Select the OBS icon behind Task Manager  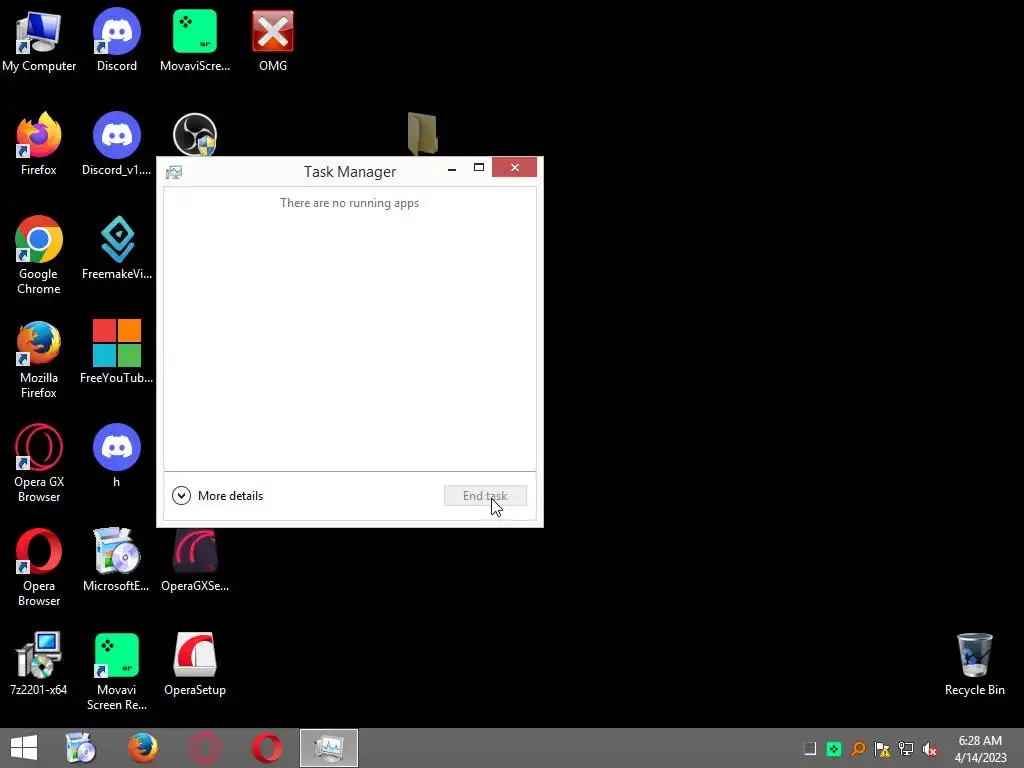[x=195, y=135]
